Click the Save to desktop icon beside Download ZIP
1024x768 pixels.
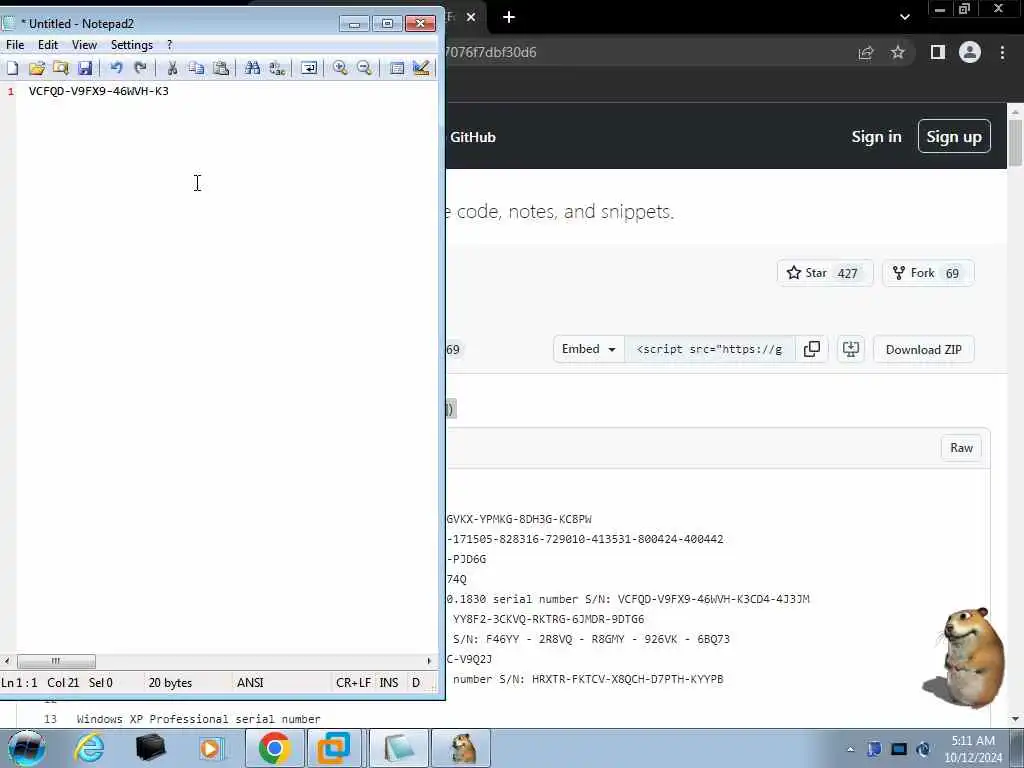click(x=851, y=349)
